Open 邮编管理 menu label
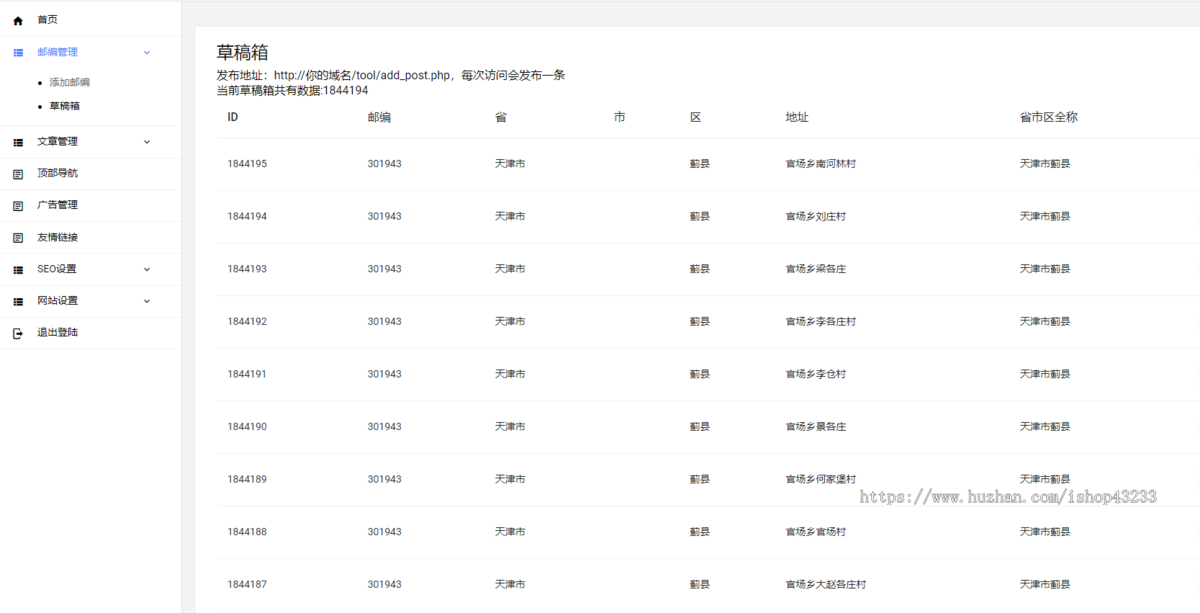The height and width of the screenshot is (613, 1200). tap(57, 52)
